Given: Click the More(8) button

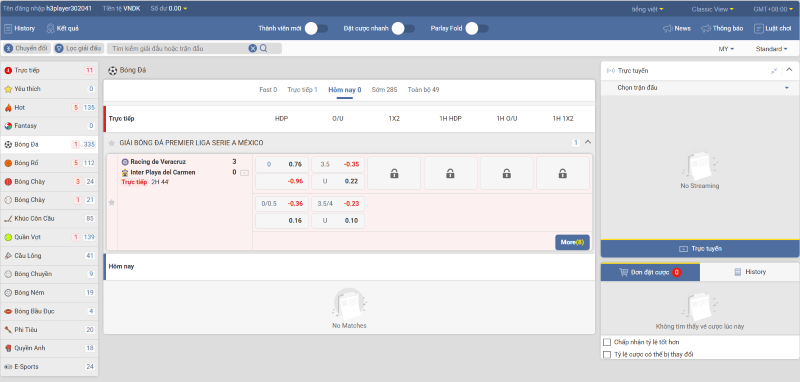Looking at the screenshot, I should [572, 242].
